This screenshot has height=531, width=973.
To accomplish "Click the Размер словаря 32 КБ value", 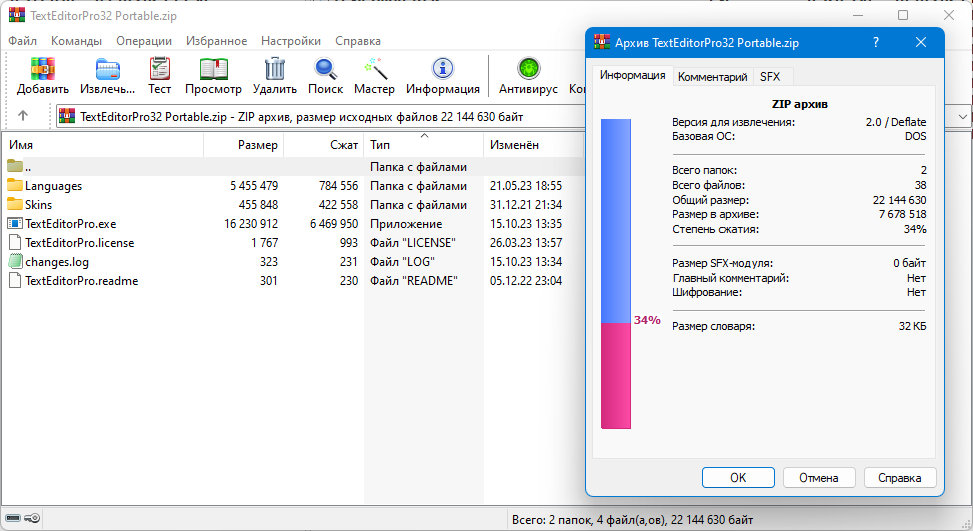I will (x=912, y=326).
